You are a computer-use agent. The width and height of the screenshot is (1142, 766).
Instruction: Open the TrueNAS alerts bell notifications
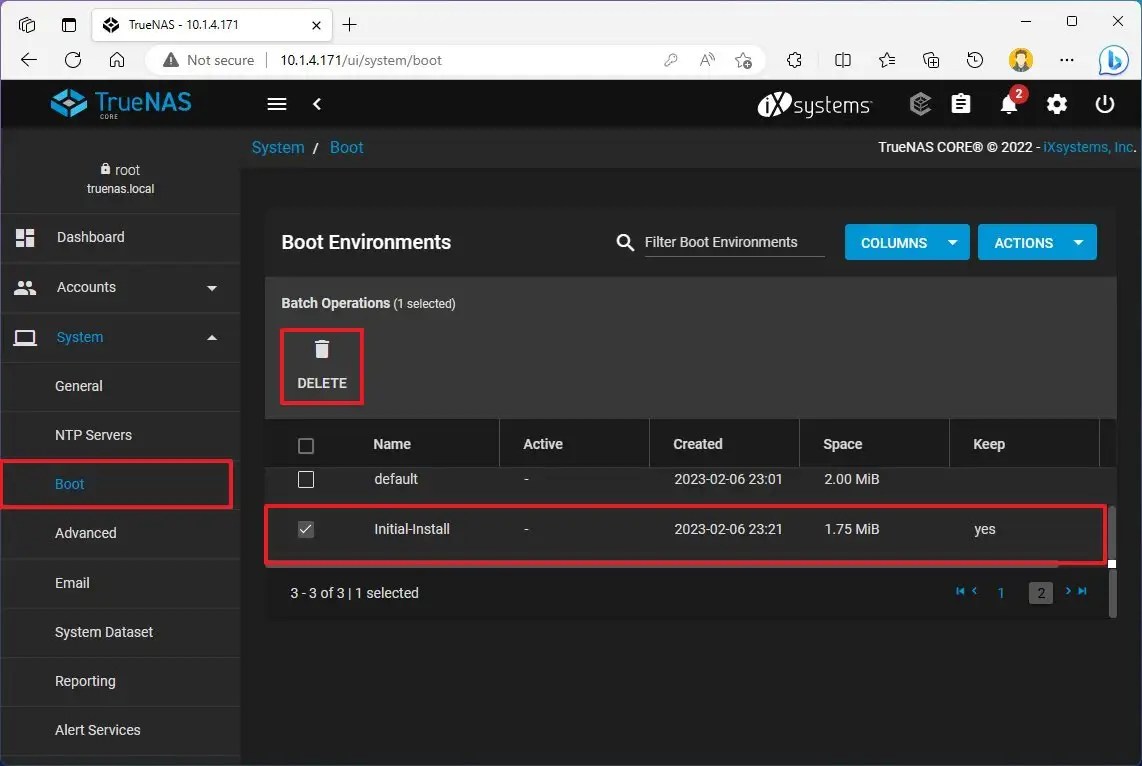(x=1009, y=104)
